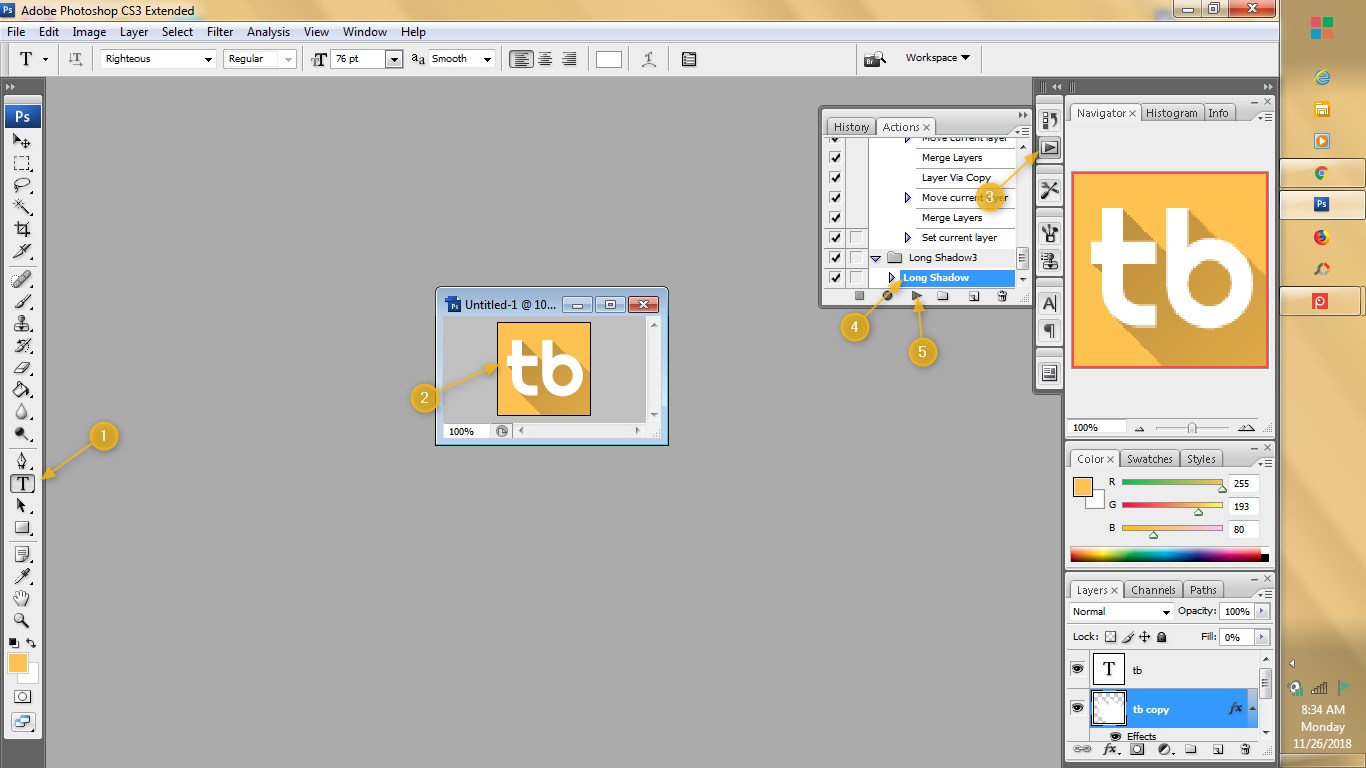Toggle visibility of tb copy Effects
Image resolution: width=1366 pixels, height=768 pixels.
(1115, 736)
